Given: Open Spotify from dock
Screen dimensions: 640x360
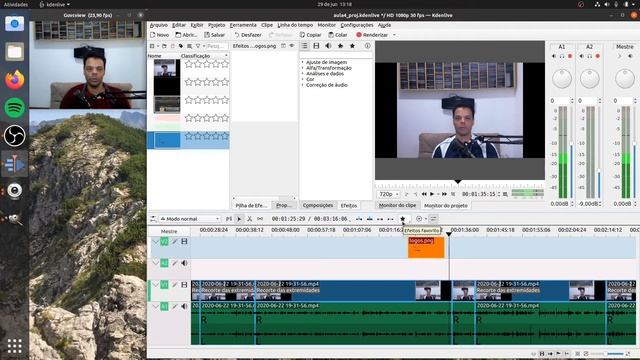Looking at the screenshot, I should click(15, 108).
